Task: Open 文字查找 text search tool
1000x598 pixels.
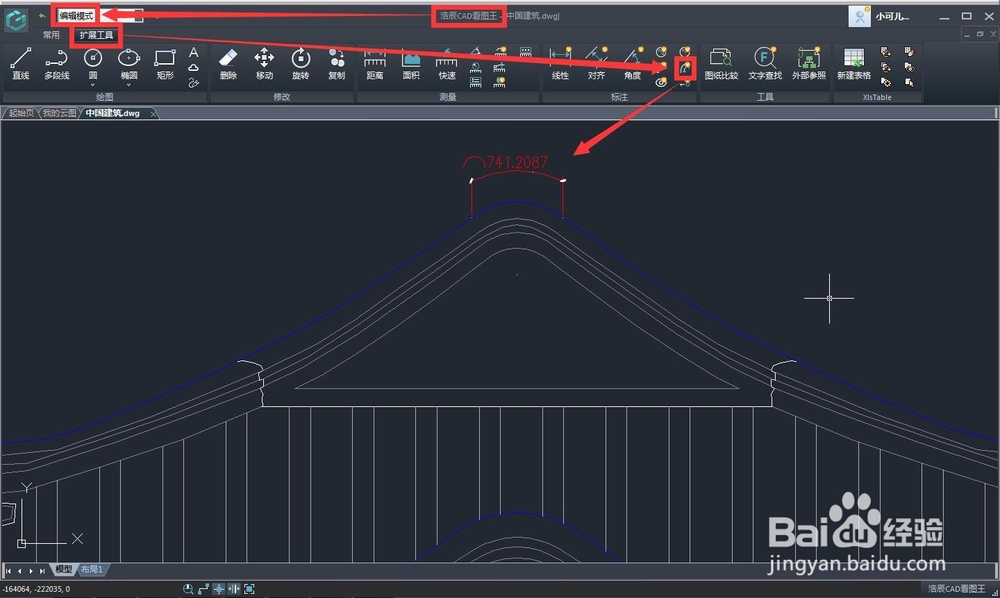Action: (765, 64)
